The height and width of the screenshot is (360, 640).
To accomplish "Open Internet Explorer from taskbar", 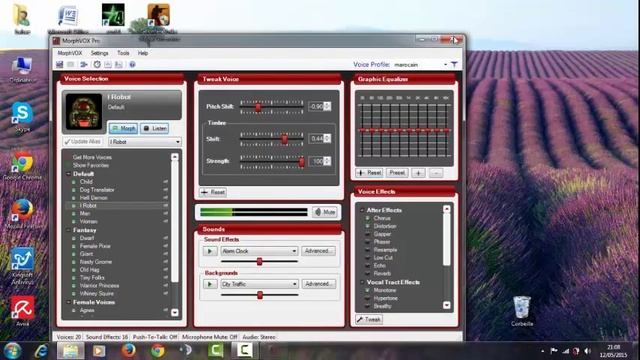I will click(x=41, y=351).
